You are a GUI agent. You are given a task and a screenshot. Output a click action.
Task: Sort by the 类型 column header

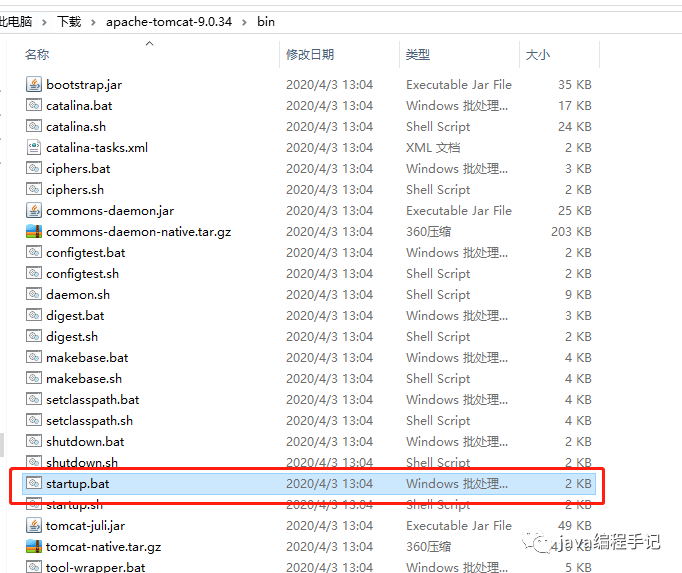click(418, 55)
